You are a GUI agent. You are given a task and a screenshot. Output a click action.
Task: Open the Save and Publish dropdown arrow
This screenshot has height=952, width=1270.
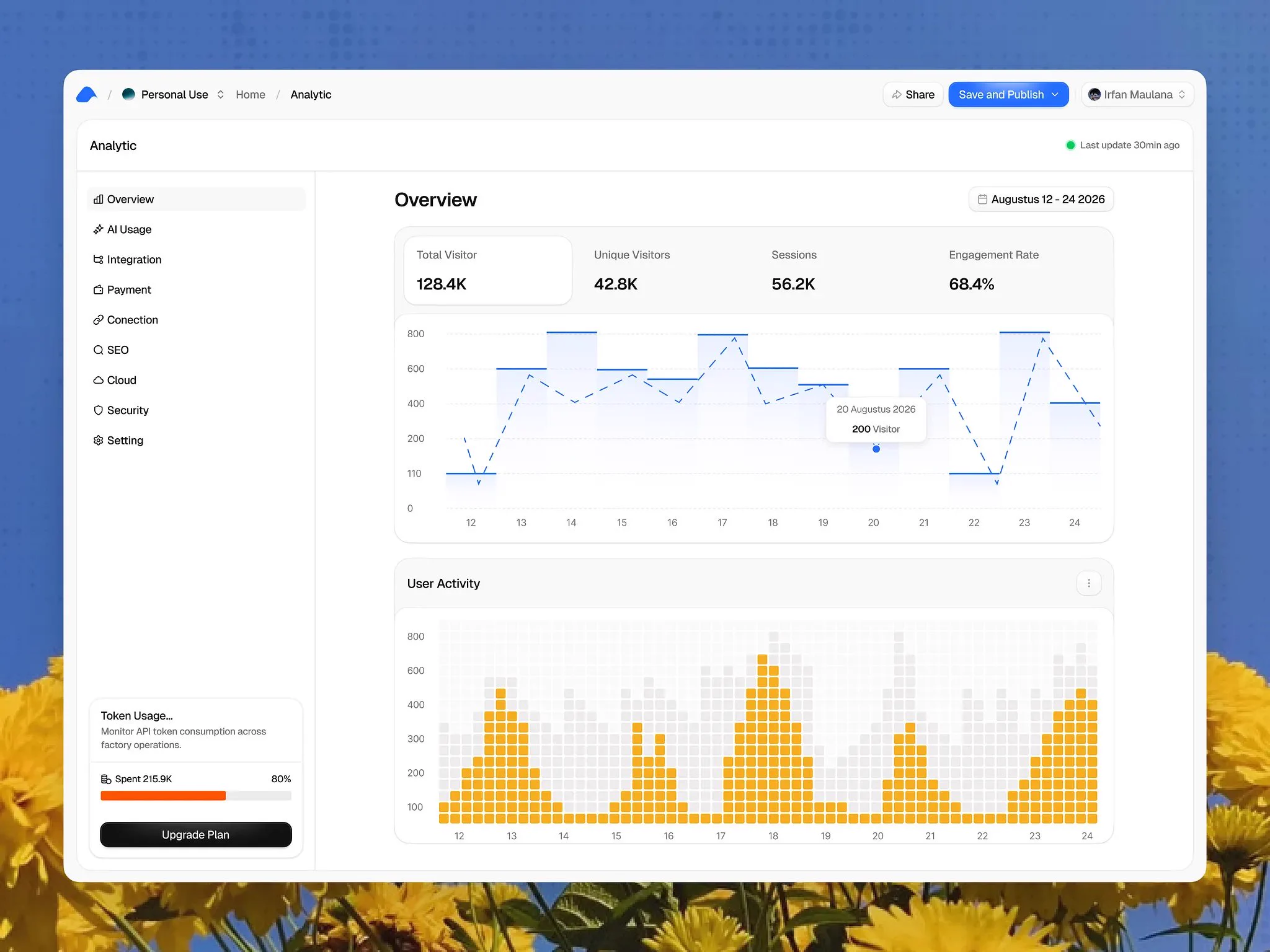pyautogui.click(x=1055, y=94)
